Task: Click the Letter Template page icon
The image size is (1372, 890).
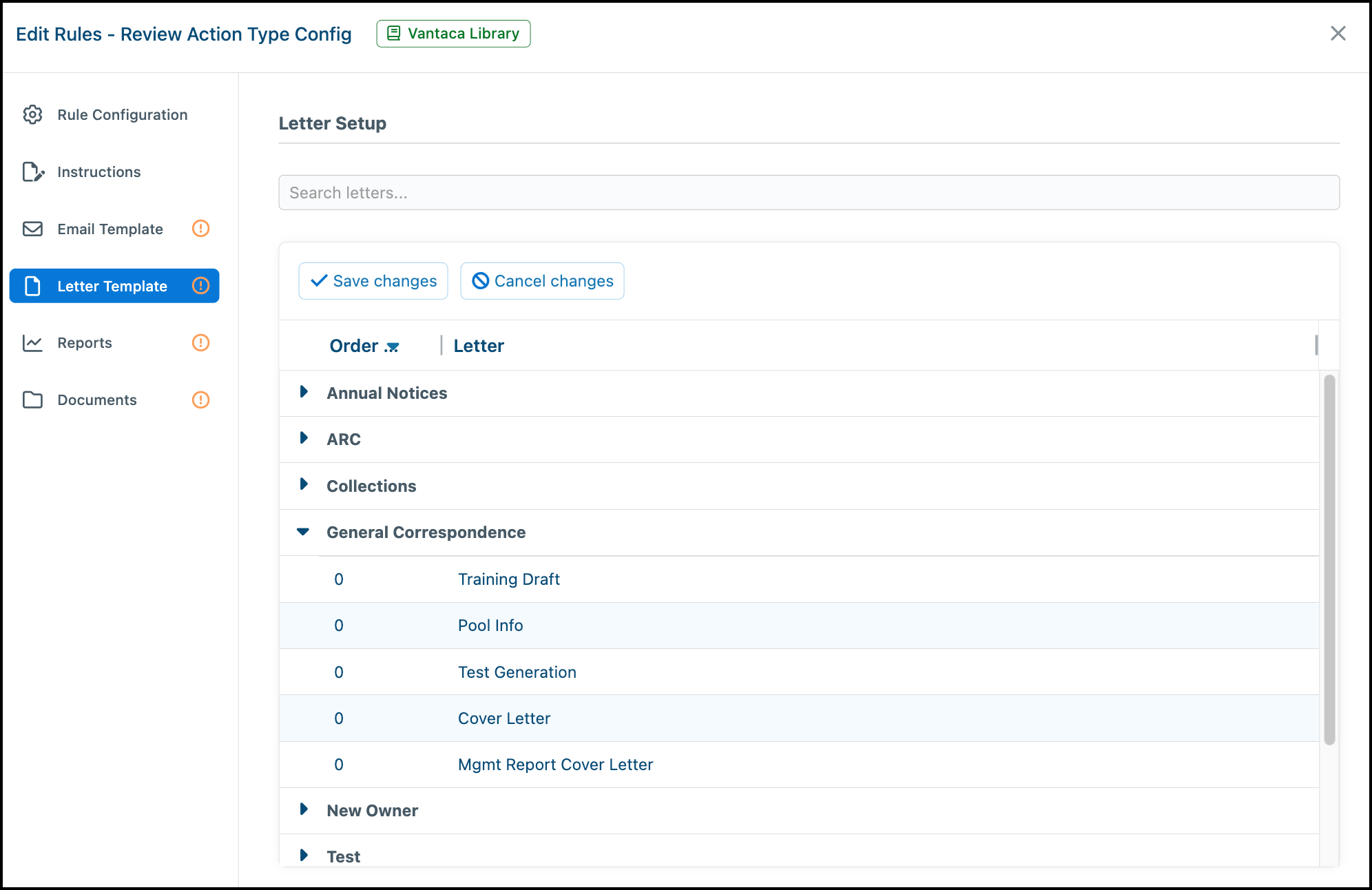Action: (32, 286)
